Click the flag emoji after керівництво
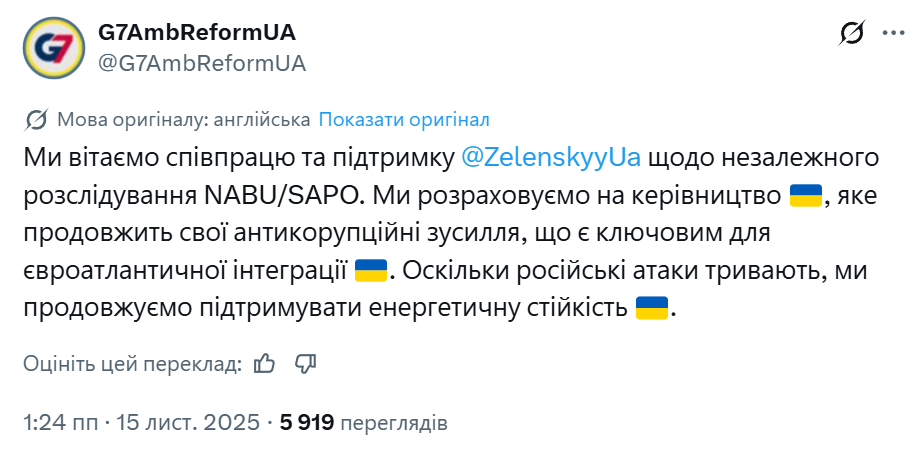 805,196
